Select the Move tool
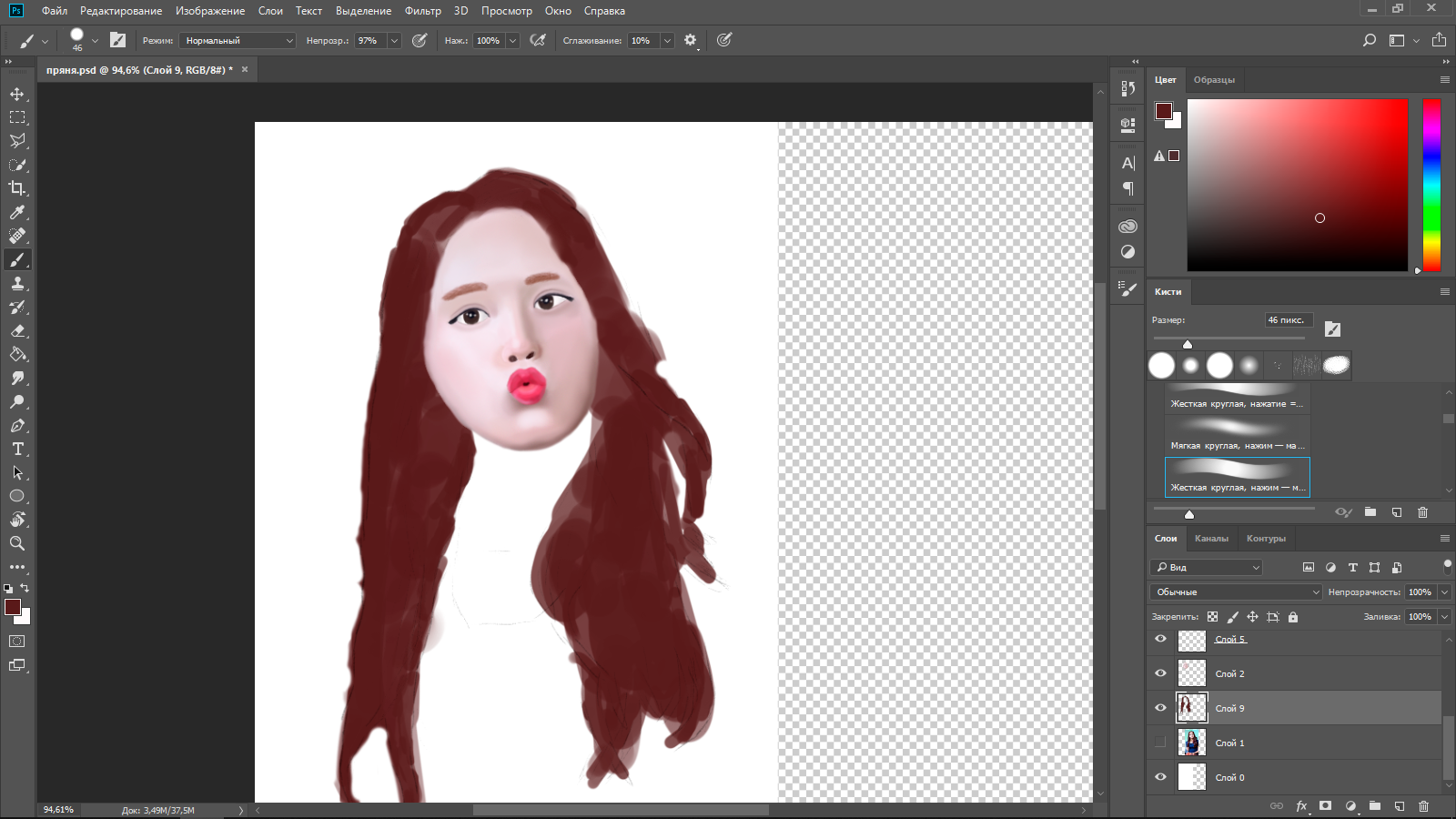Viewport: 1456px width, 819px height. point(17,94)
